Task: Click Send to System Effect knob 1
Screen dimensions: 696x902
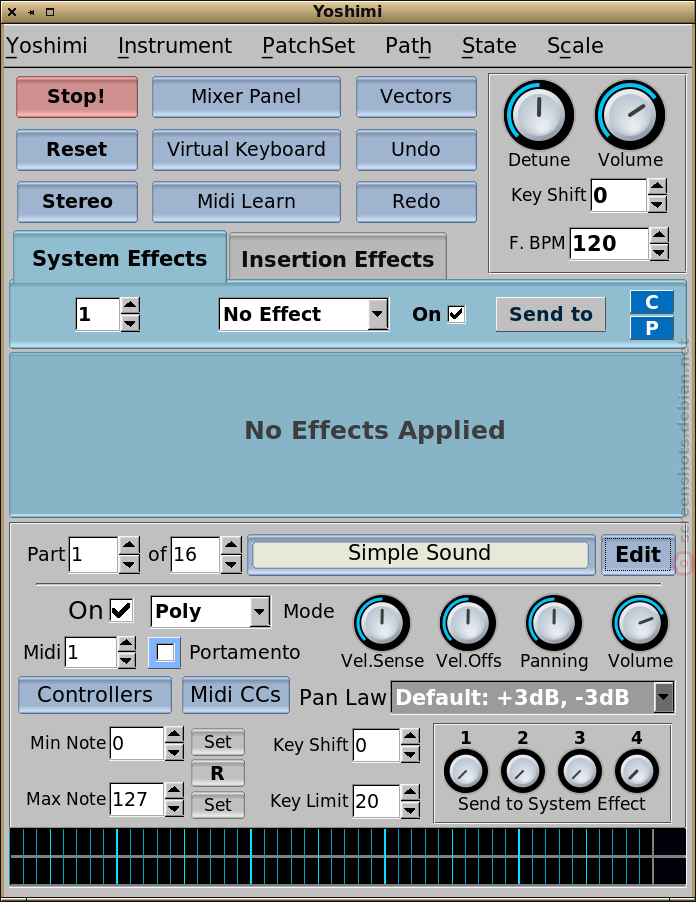Action: pos(465,771)
